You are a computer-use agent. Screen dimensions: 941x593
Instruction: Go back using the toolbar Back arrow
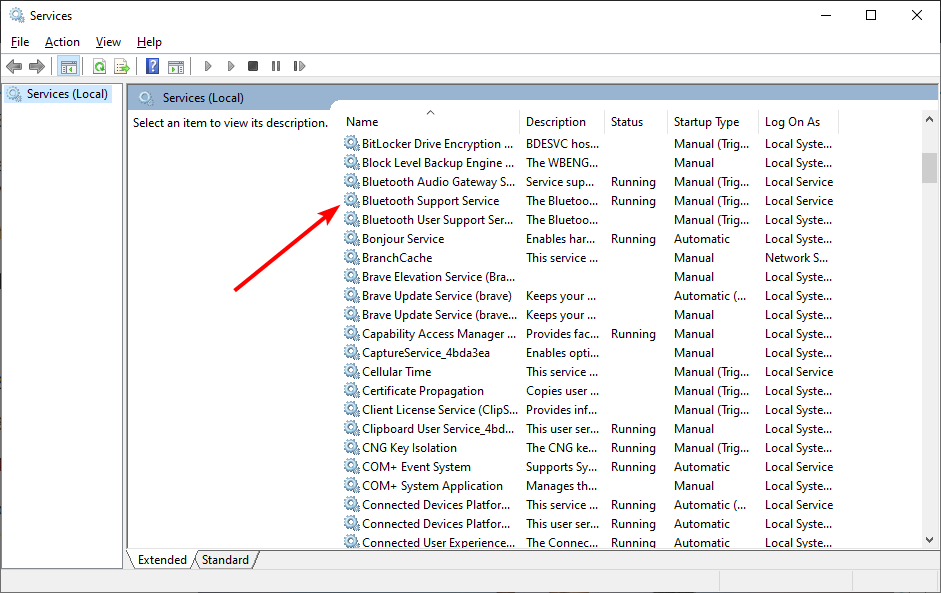[x=14, y=66]
